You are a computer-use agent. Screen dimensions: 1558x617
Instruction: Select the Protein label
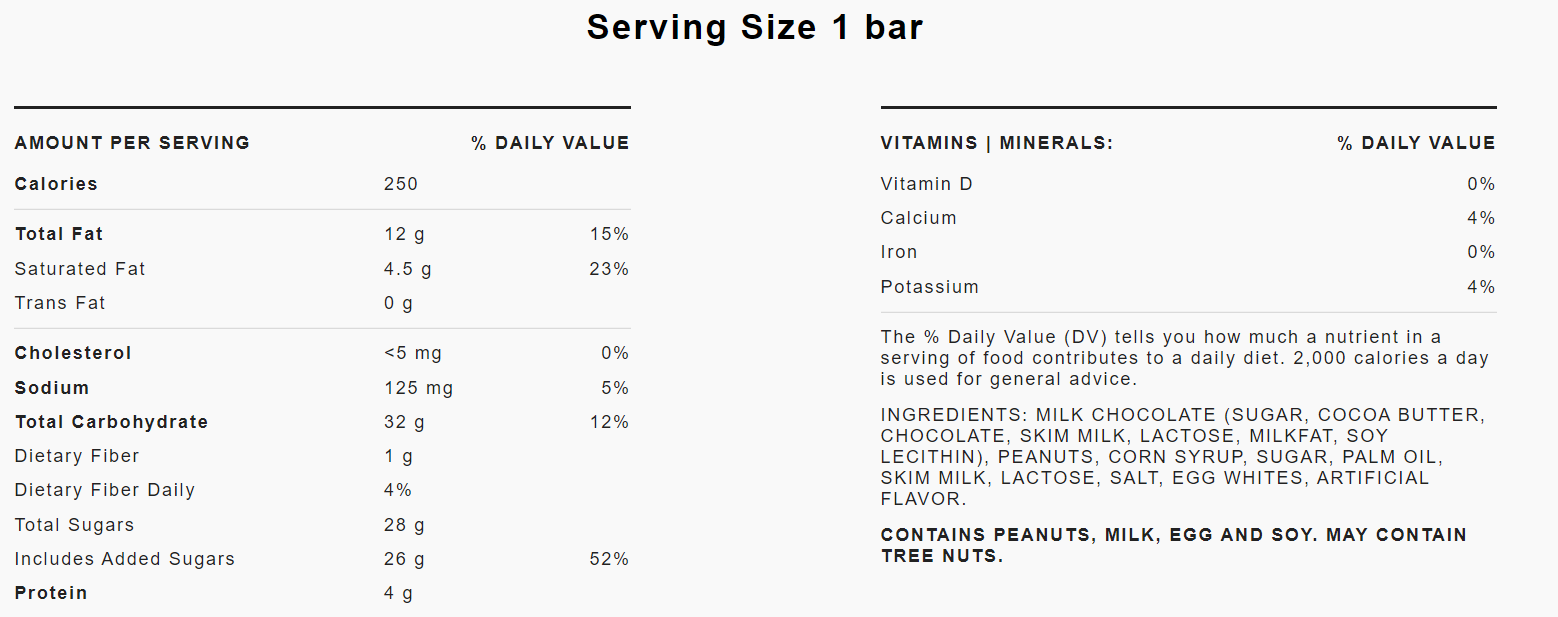pos(51,593)
